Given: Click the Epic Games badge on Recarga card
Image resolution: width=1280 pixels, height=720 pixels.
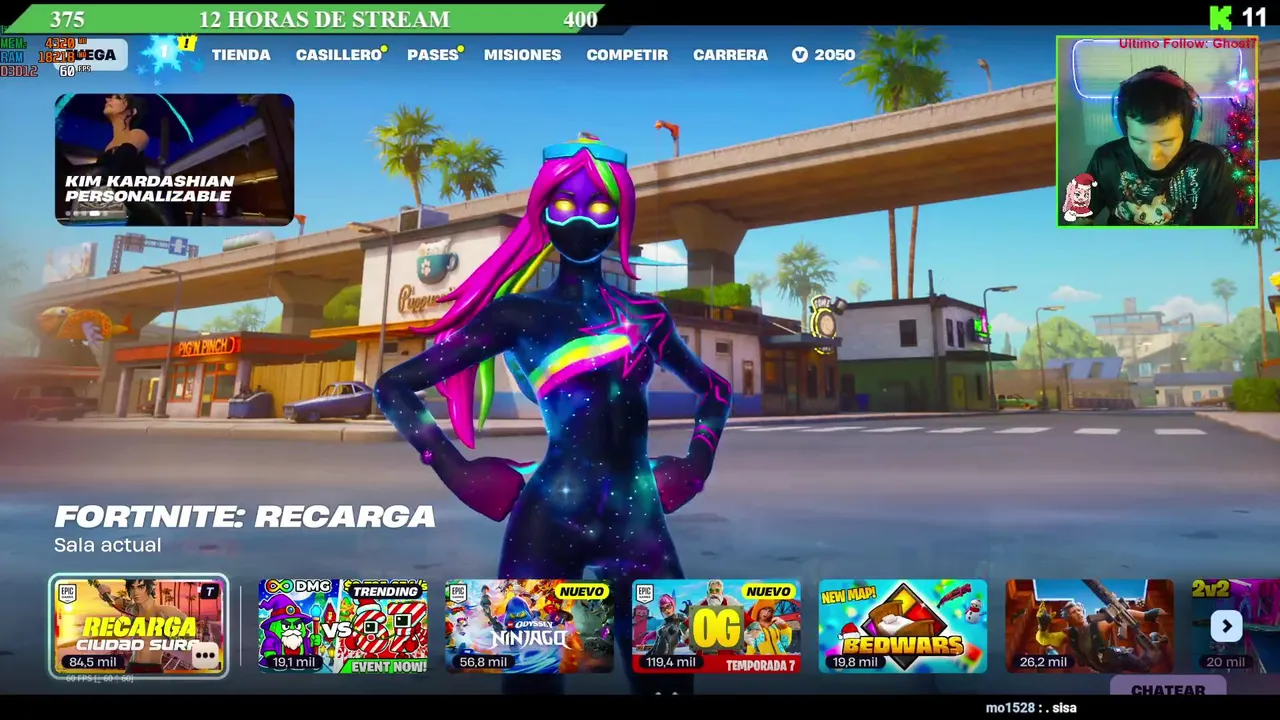Looking at the screenshot, I should tap(67, 592).
